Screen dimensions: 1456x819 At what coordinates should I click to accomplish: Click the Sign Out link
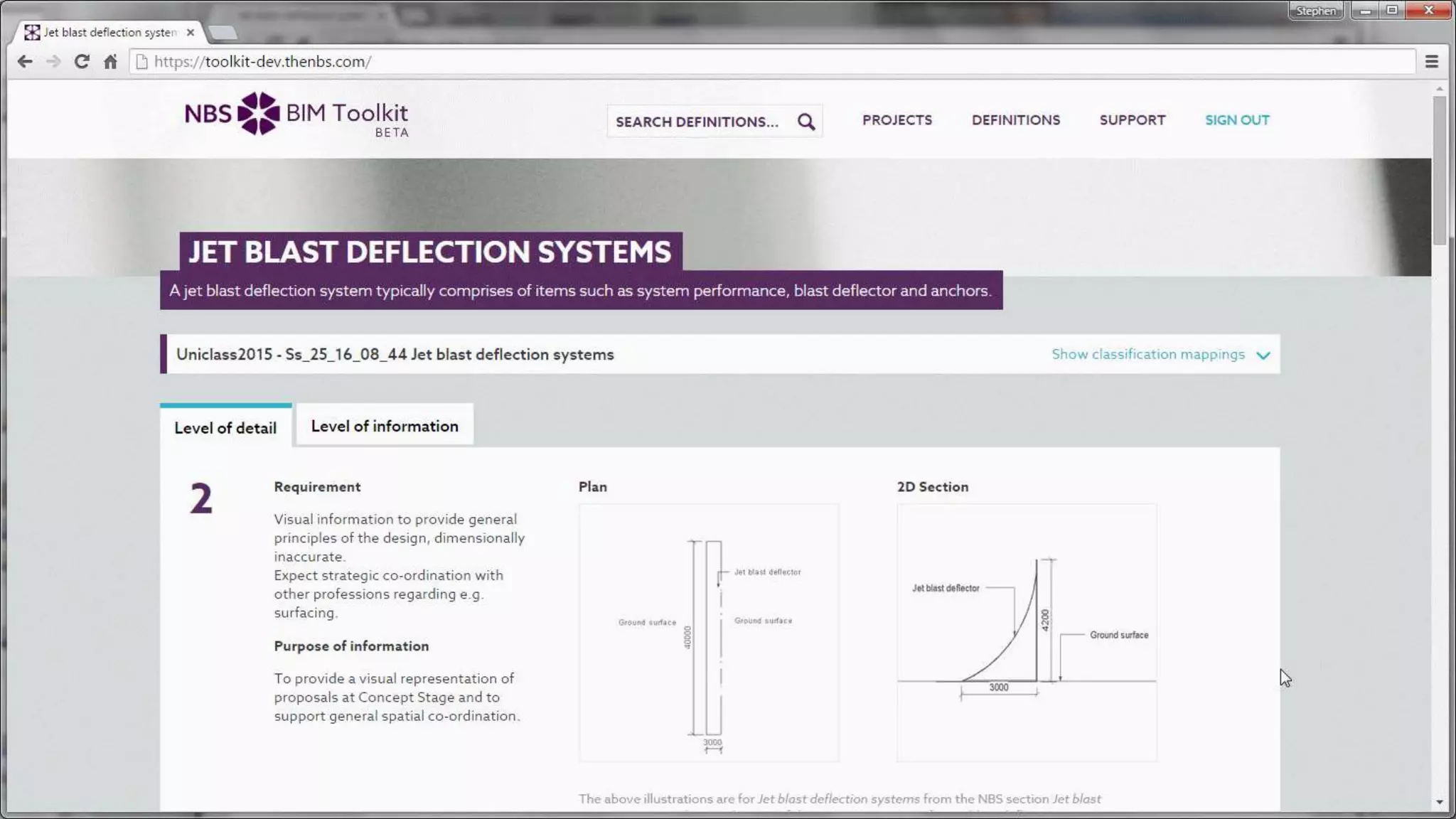[x=1237, y=120]
